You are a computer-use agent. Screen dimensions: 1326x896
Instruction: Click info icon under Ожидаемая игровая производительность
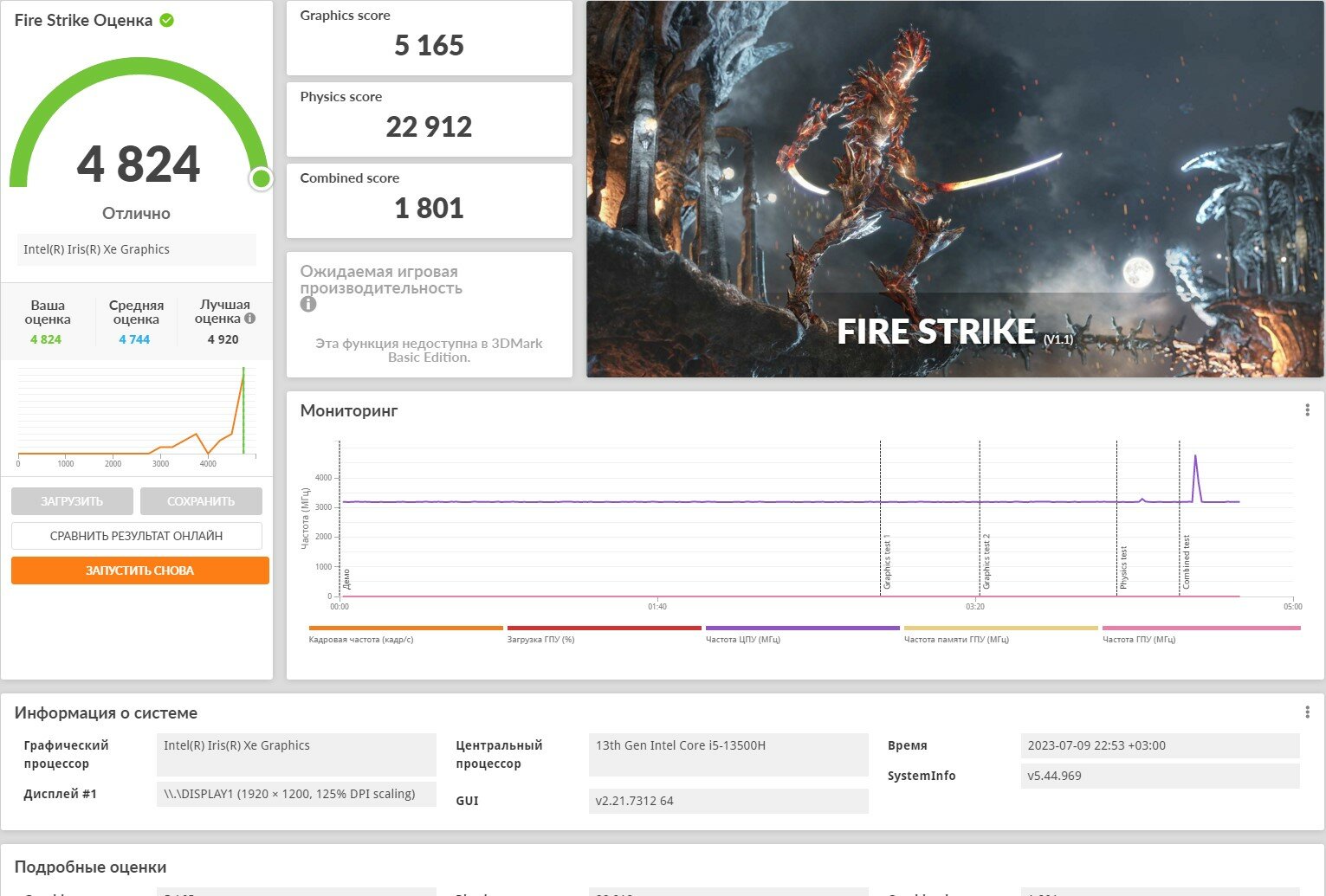pyautogui.click(x=308, y=304)
